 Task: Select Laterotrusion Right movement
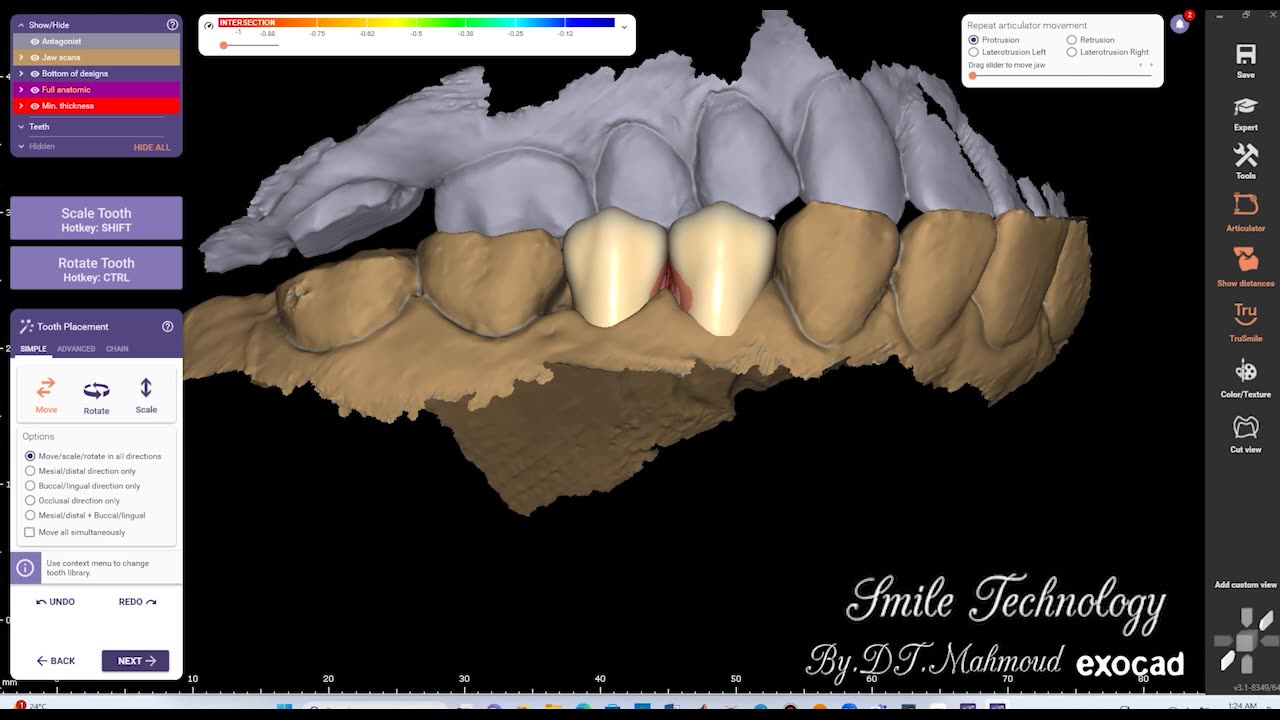pos(1072,52)
